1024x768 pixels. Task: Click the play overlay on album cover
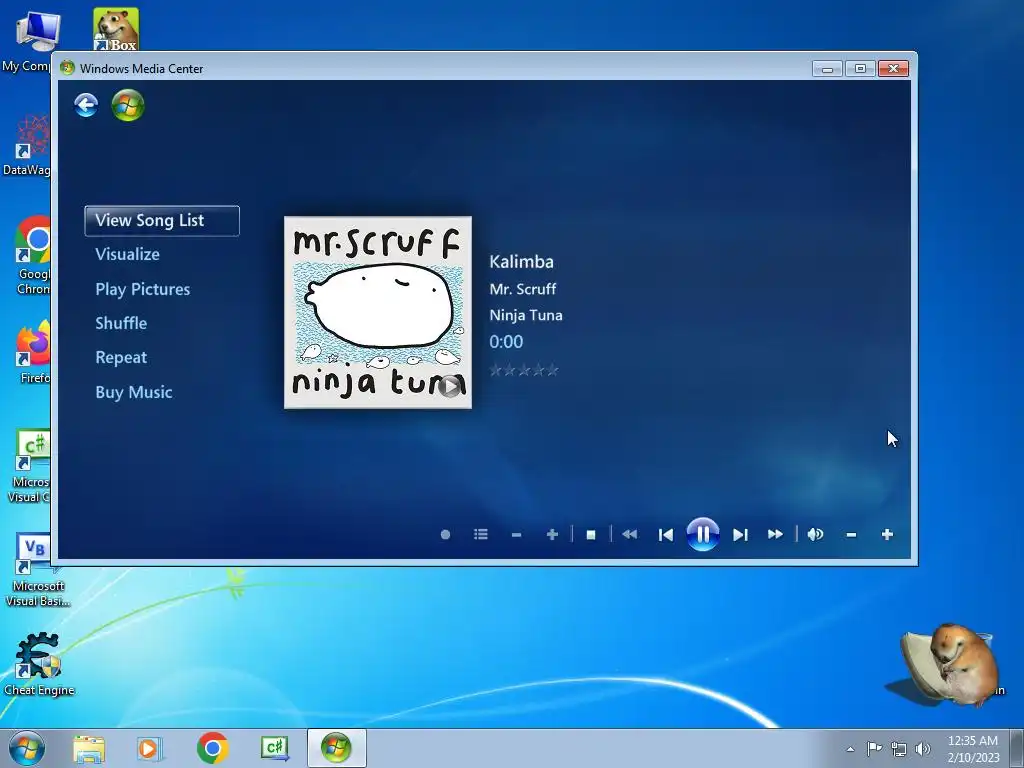click(449, 386)
